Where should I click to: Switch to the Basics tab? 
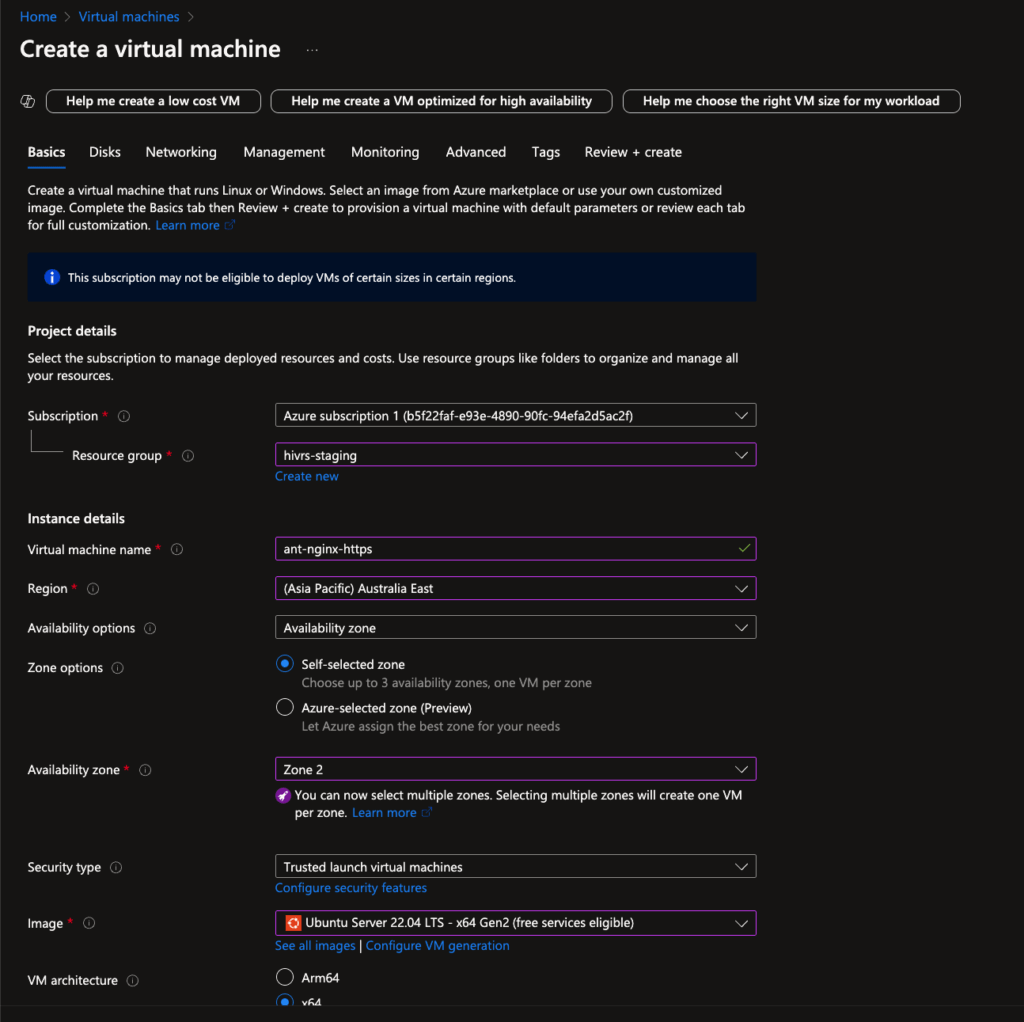coord(46,152)
